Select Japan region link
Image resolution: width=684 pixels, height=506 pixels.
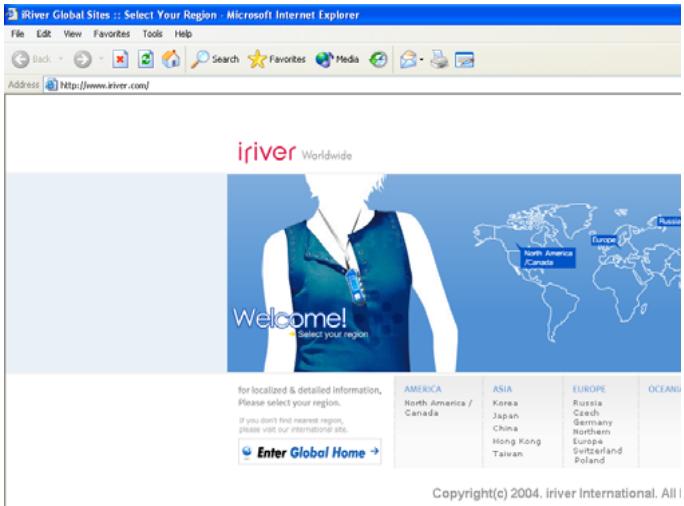[506, 416]
